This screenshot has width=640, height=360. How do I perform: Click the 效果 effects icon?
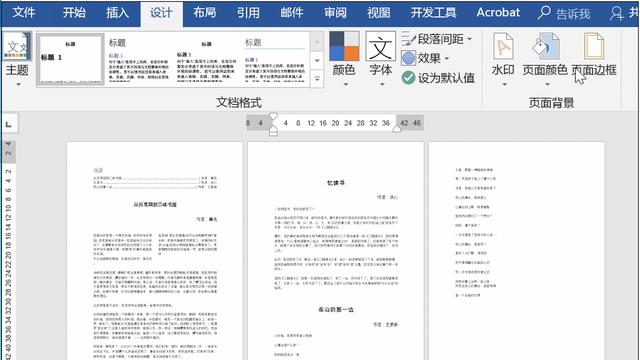[x=409, y=58]
